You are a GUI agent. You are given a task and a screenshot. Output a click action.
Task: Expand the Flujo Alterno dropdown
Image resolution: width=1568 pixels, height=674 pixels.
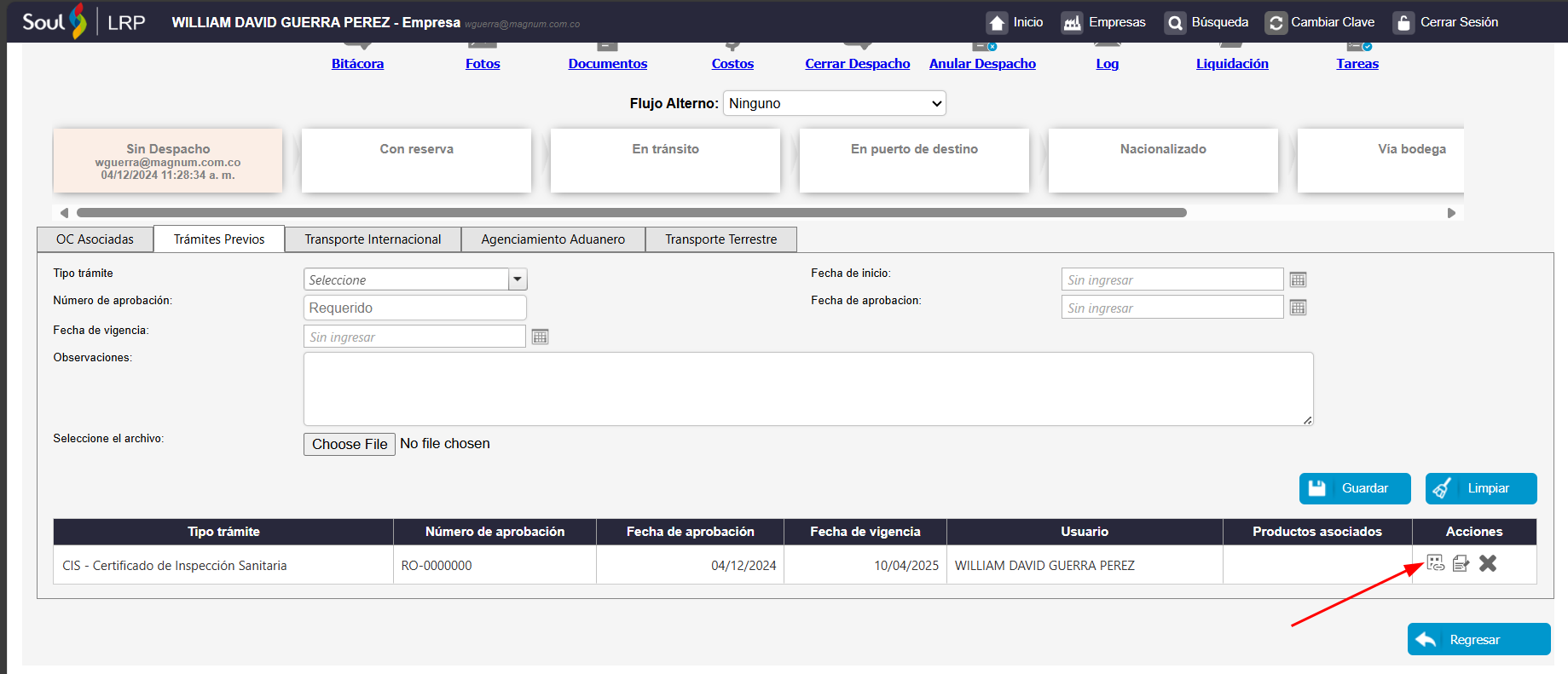pos(834,103)
